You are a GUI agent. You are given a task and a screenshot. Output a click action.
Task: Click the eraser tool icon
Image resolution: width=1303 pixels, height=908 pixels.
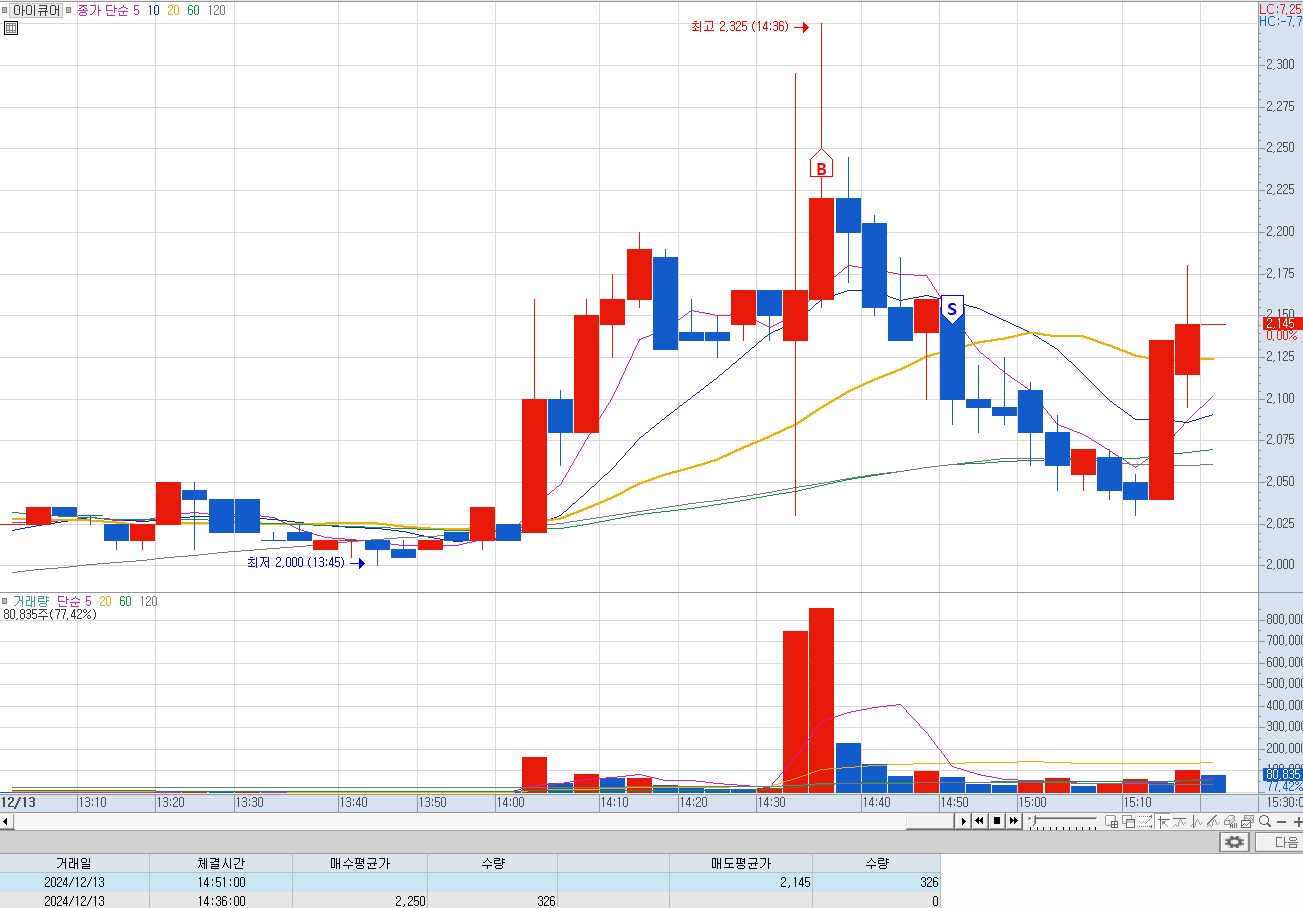tap(1230, 821)
